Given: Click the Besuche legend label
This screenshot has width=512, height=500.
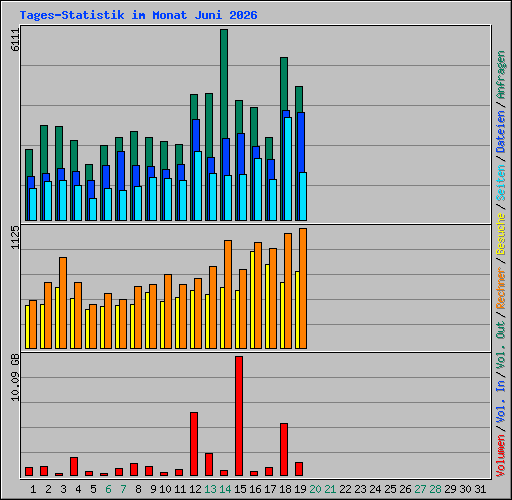Looking at the screenshot, I should pos(501,234).
